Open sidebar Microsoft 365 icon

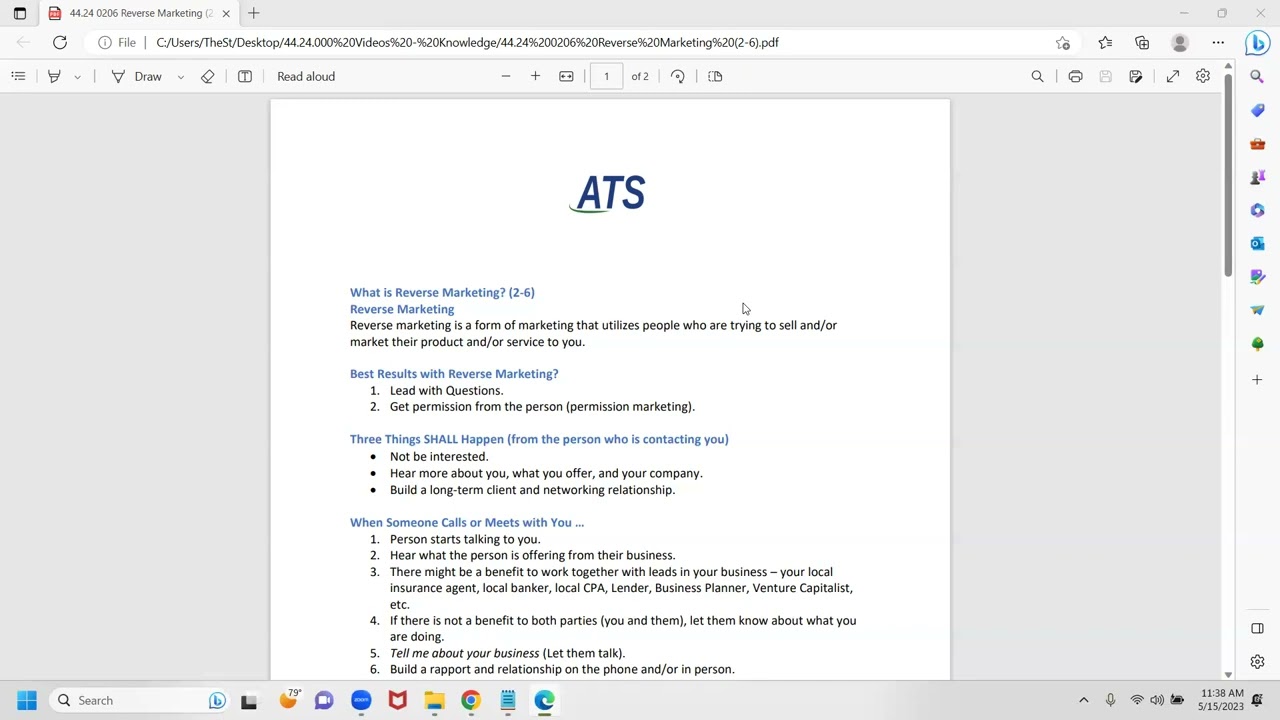pyautogui.click(x=1257, y=210)
